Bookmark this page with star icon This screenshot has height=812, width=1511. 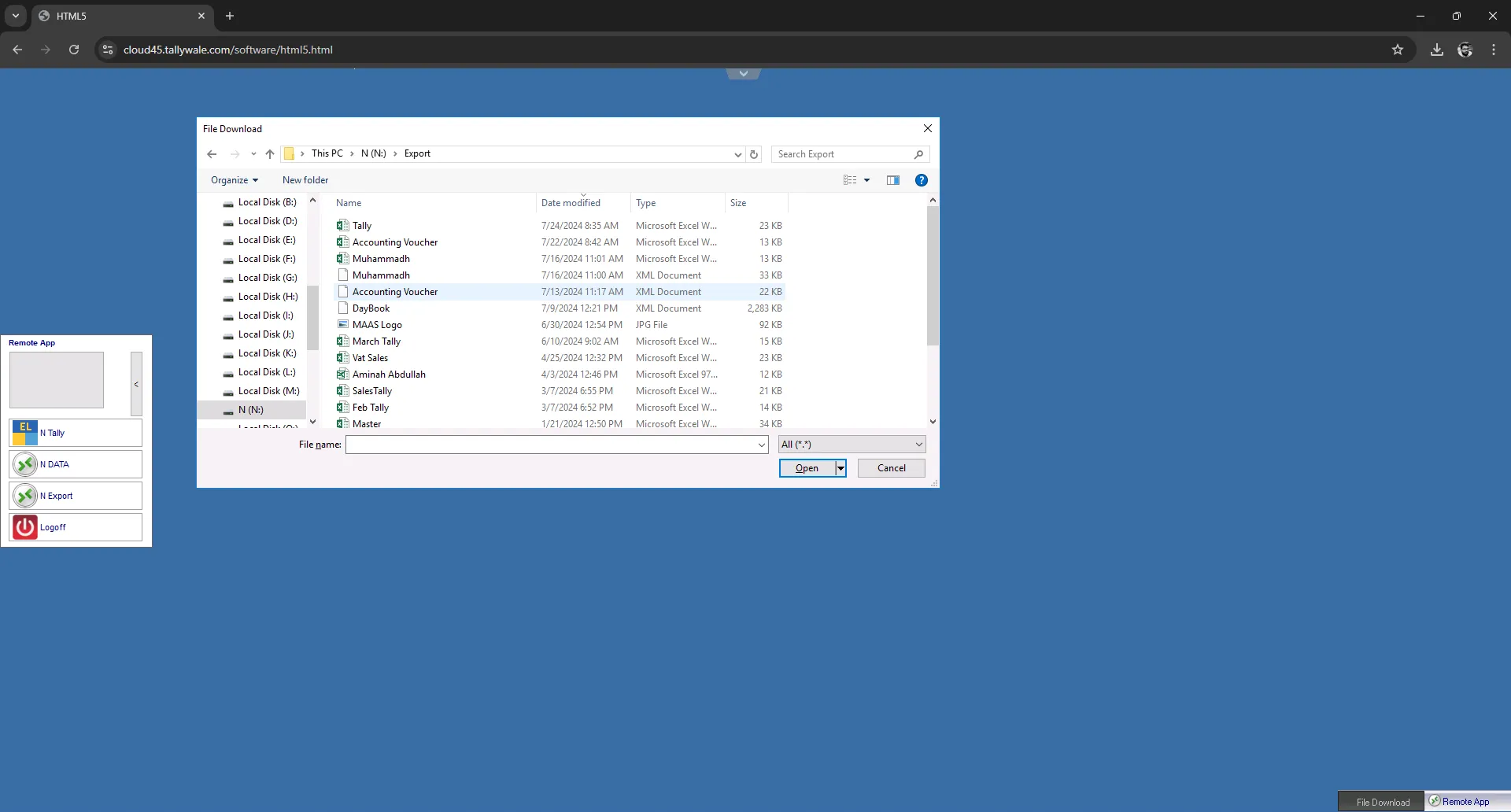tap(1397, 50)
